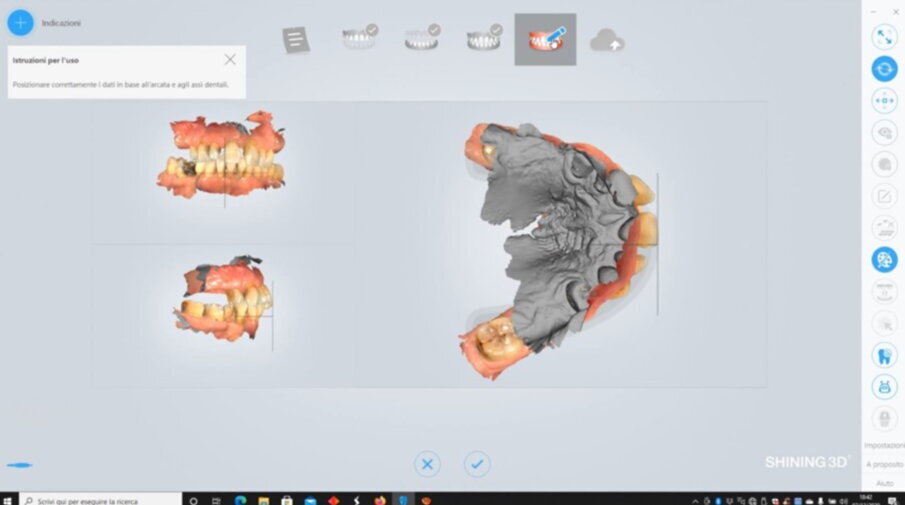905x505 pixels.
Task: Click the fullscreen expand arrows icon
Action: [884, 37]
